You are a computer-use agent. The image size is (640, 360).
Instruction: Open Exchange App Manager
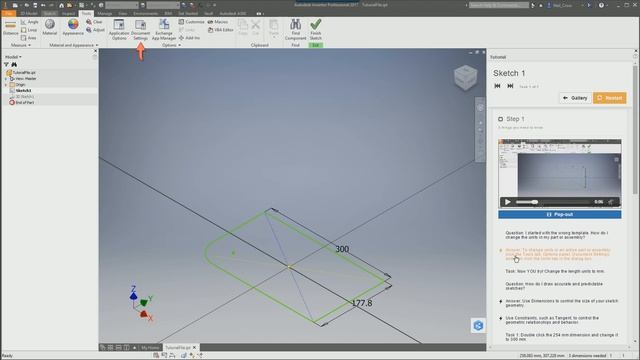pyautogui.click(x=164, y=30)
